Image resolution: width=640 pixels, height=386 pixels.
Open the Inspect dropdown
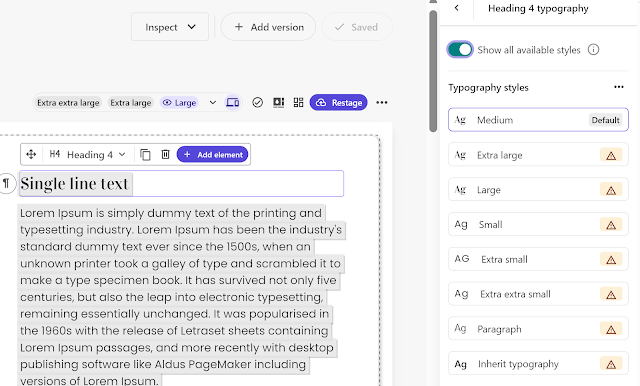[x=170, y=27]
